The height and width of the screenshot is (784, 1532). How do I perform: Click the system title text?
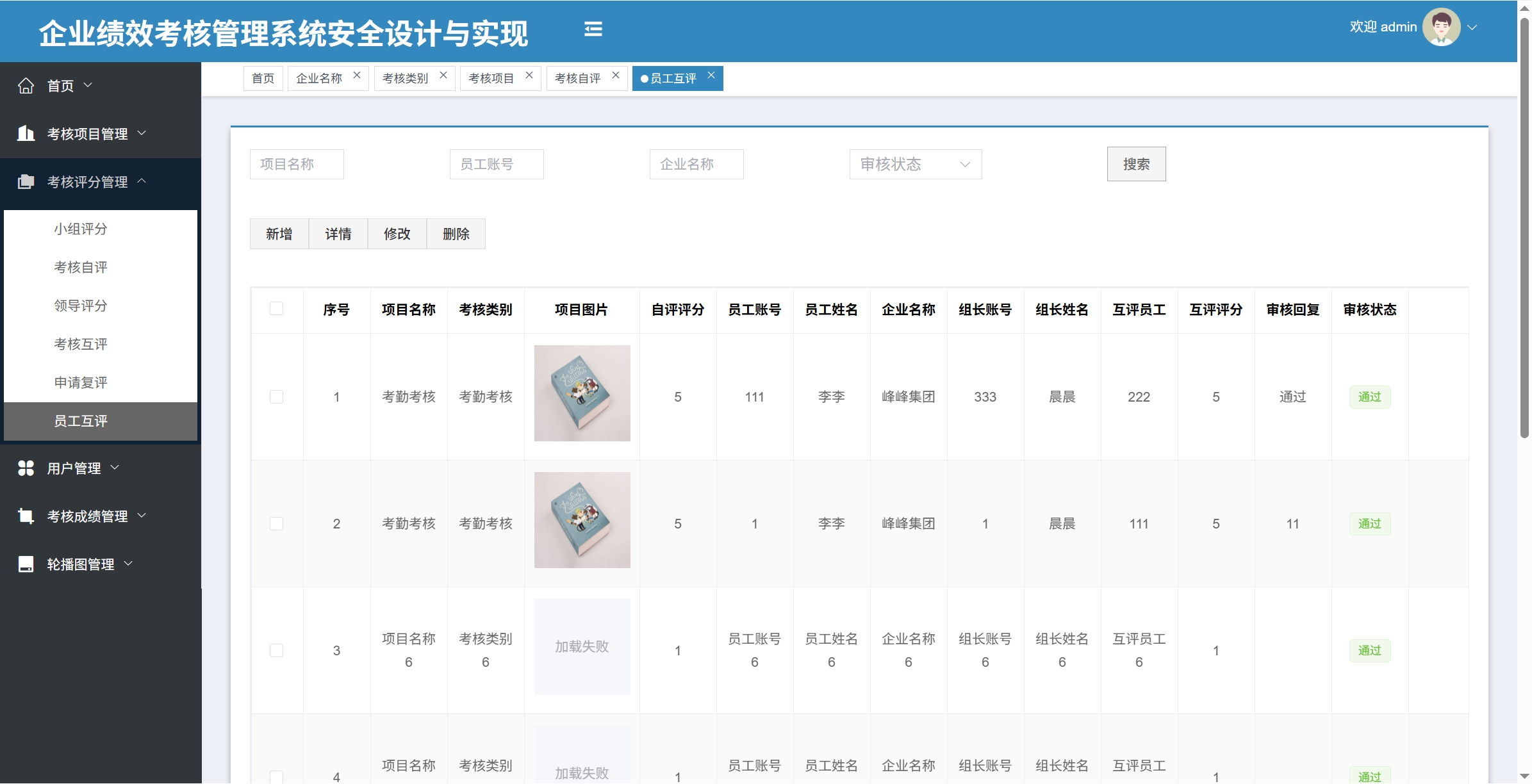[284, 33]
